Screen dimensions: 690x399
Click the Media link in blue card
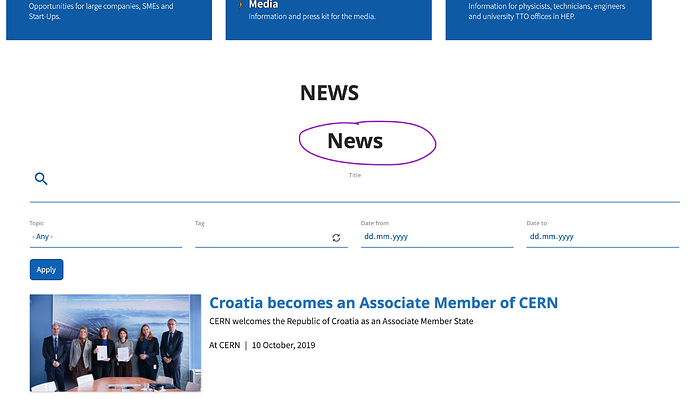tap(263, 4)
